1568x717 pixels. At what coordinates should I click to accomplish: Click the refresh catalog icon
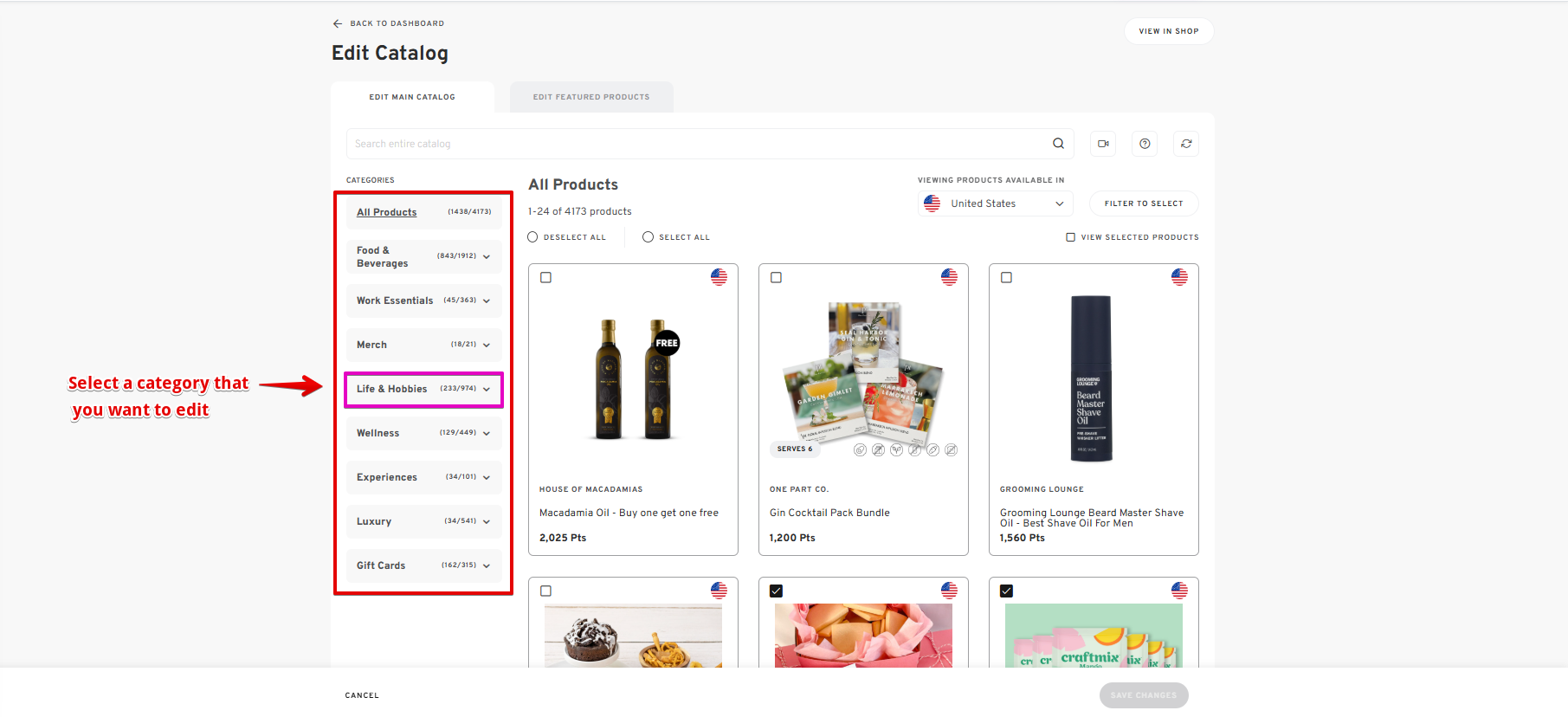(1186, 144)
